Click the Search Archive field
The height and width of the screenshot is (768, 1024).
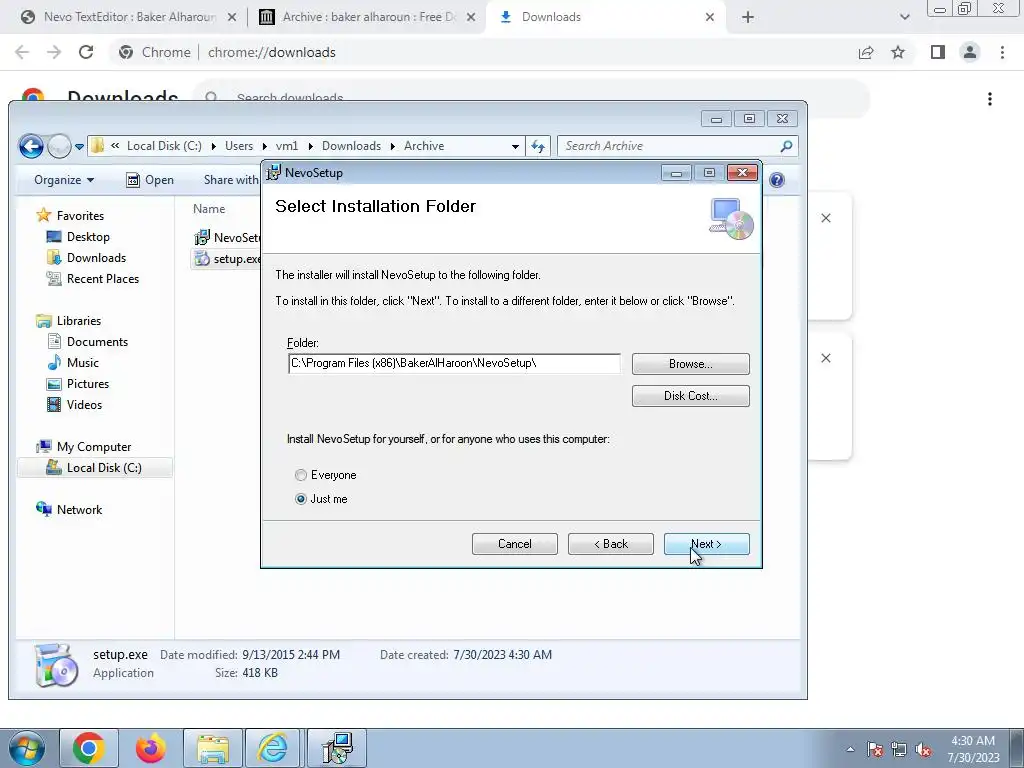pos(669,146)
